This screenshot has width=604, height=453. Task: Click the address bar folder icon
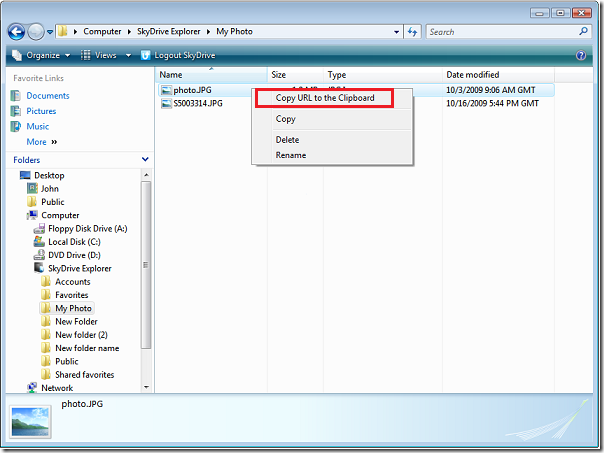(62, 31)
